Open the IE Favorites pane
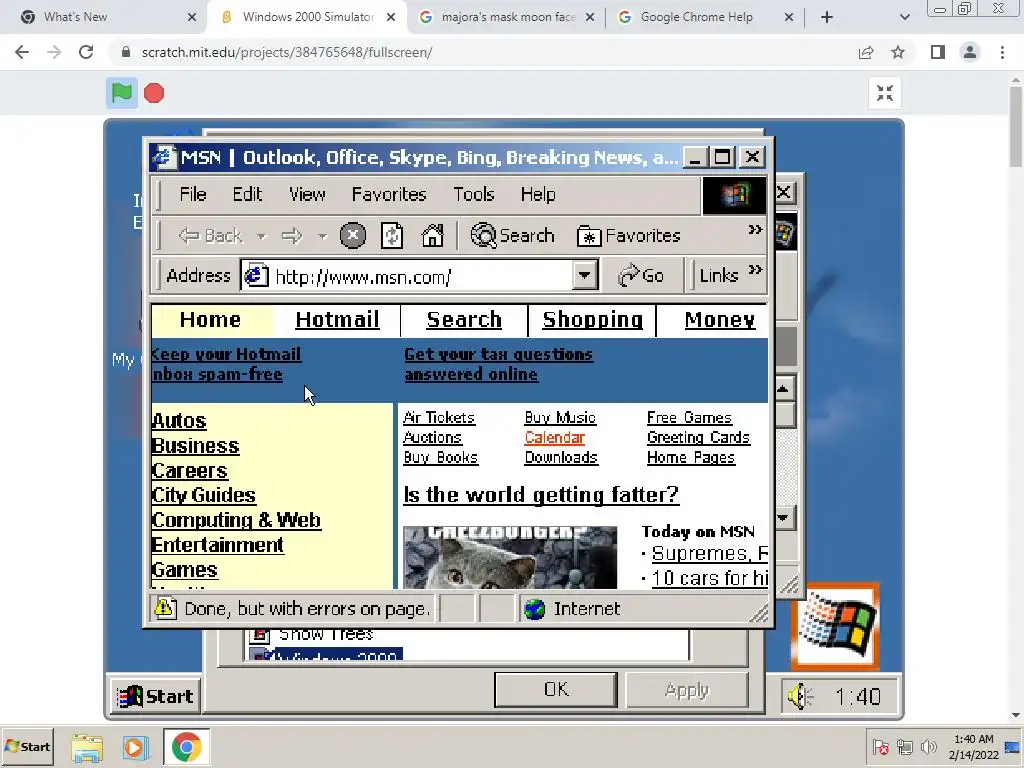 click(629, 236)
